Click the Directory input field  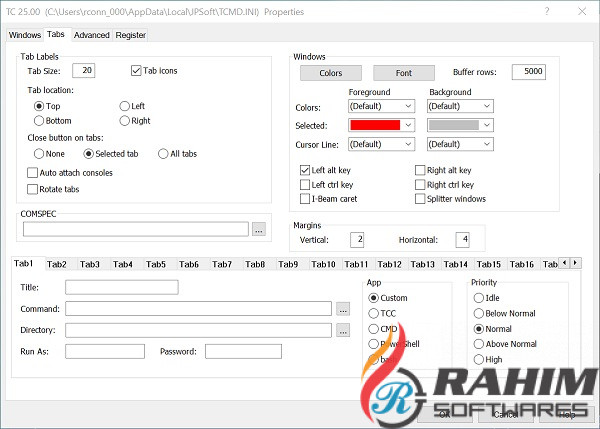[198, 330]
